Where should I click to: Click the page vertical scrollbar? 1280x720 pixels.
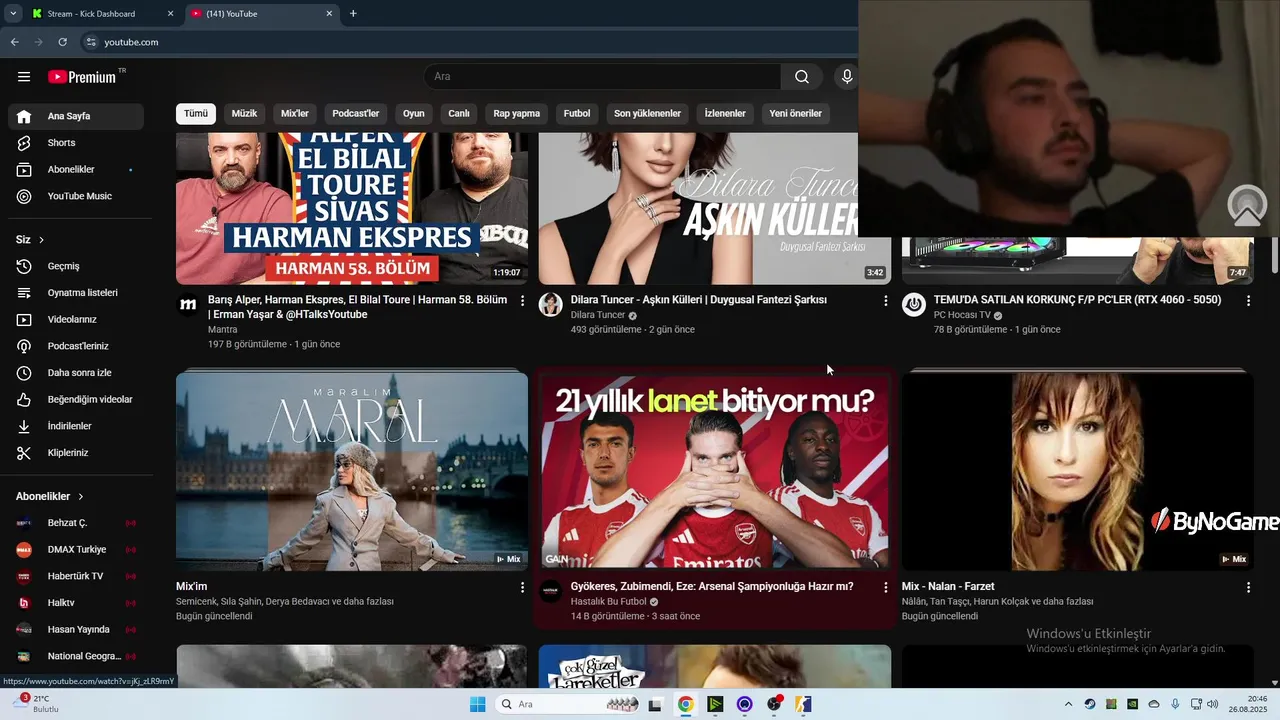tap(1275, 255)
